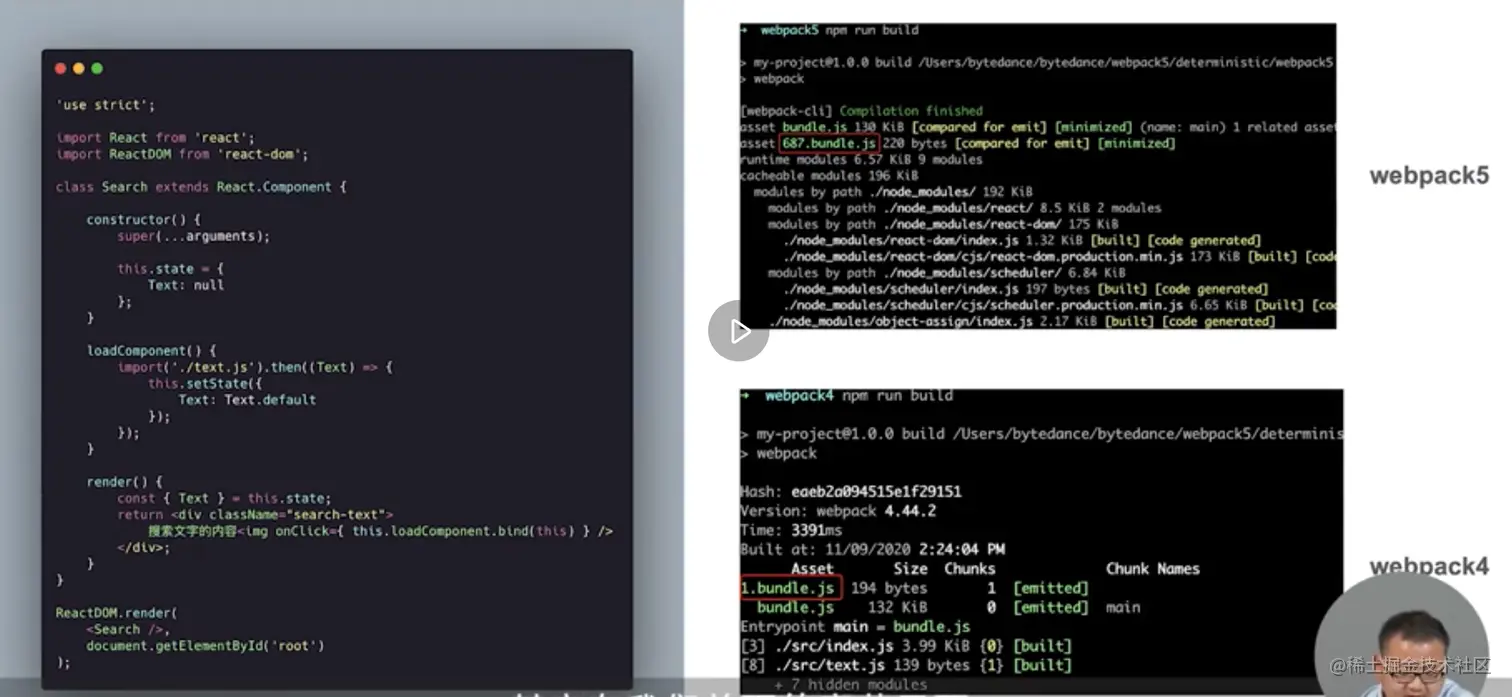Click the loadComponent() { line
Screen dimensions: 1512x697
(x=152, y=350)
